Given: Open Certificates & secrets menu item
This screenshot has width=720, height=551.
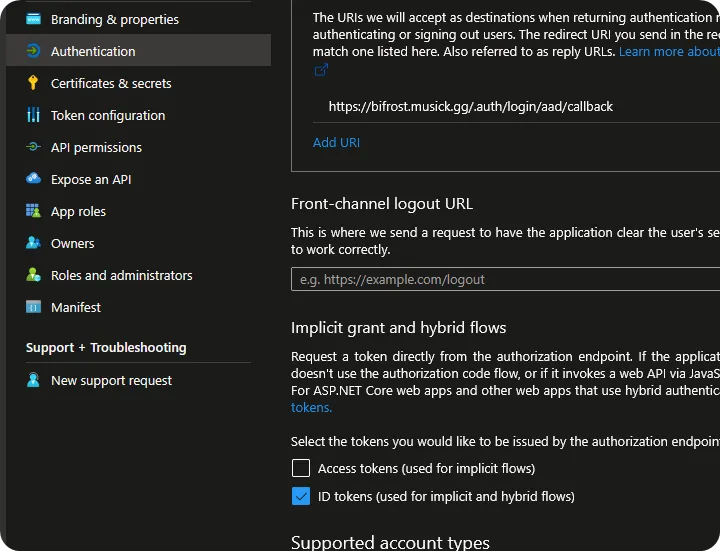Looking at the screenshot, I should coord(111,83).
